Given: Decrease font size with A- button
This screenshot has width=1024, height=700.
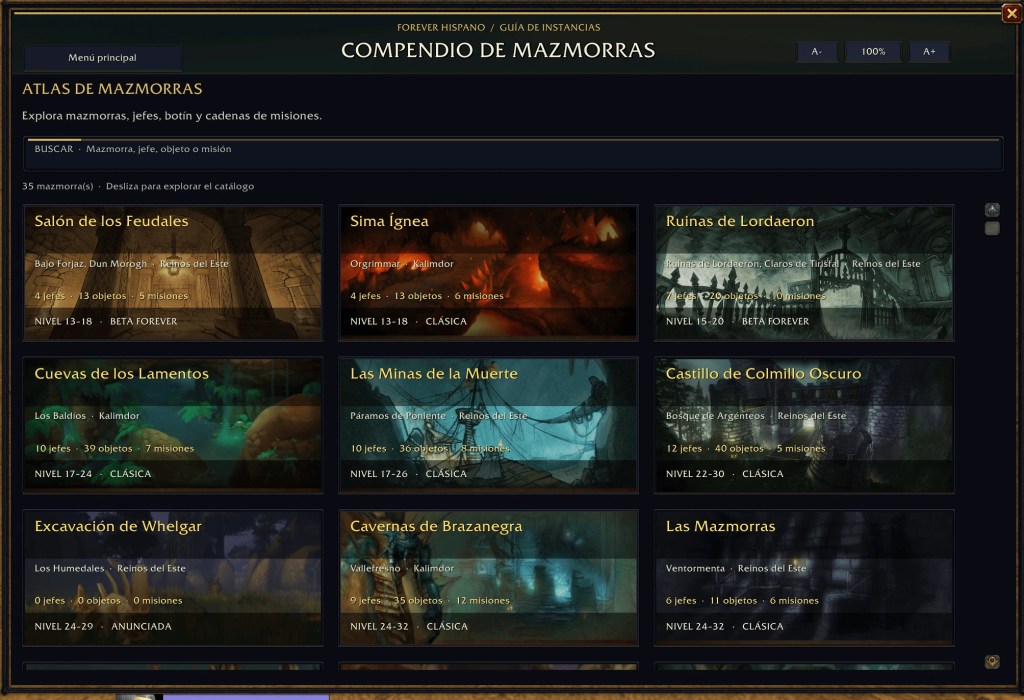Looking at the screenshot, I should click(x=816, y=52).
